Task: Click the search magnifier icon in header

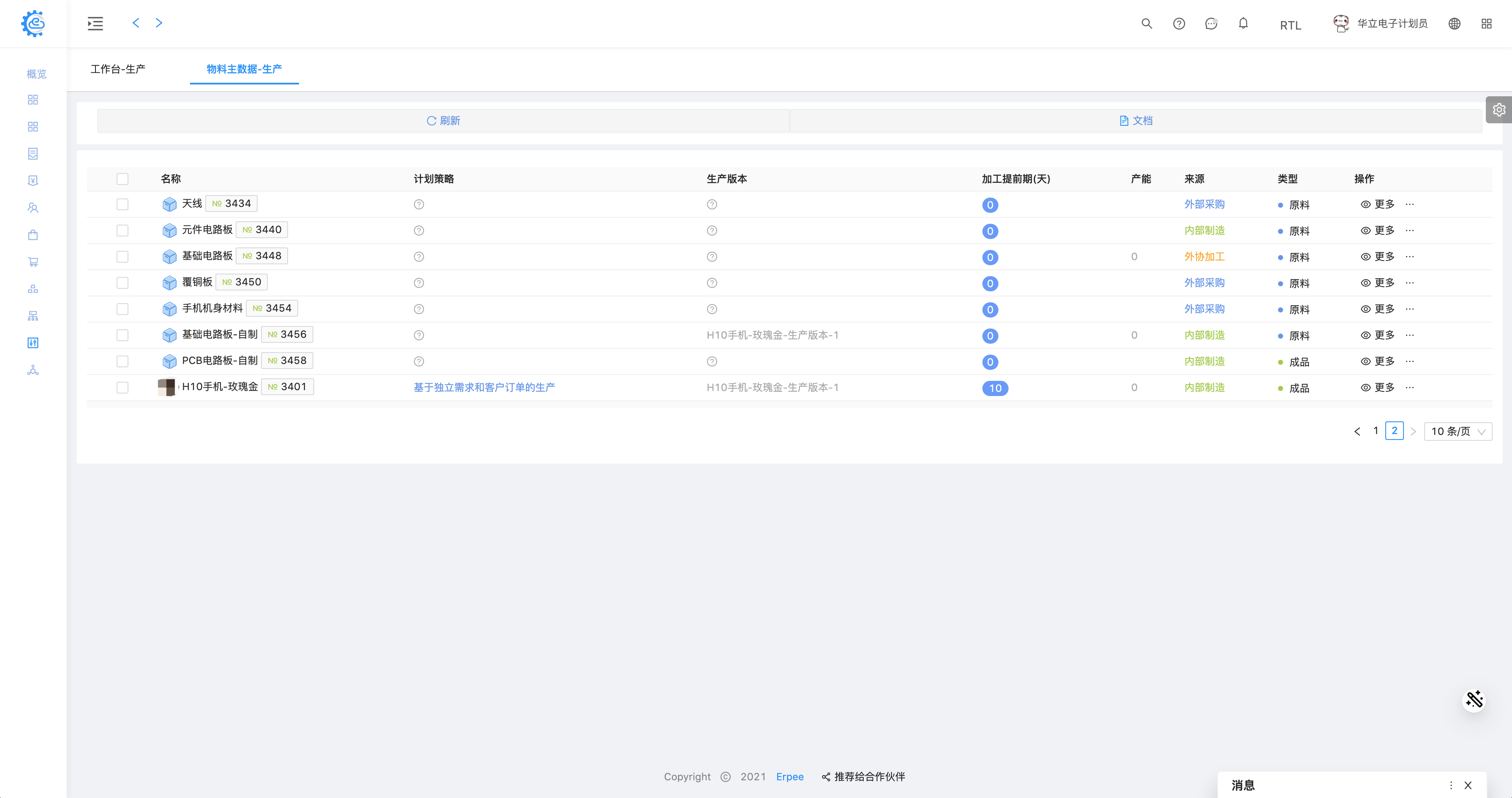Action: [x=1146, y=24]
